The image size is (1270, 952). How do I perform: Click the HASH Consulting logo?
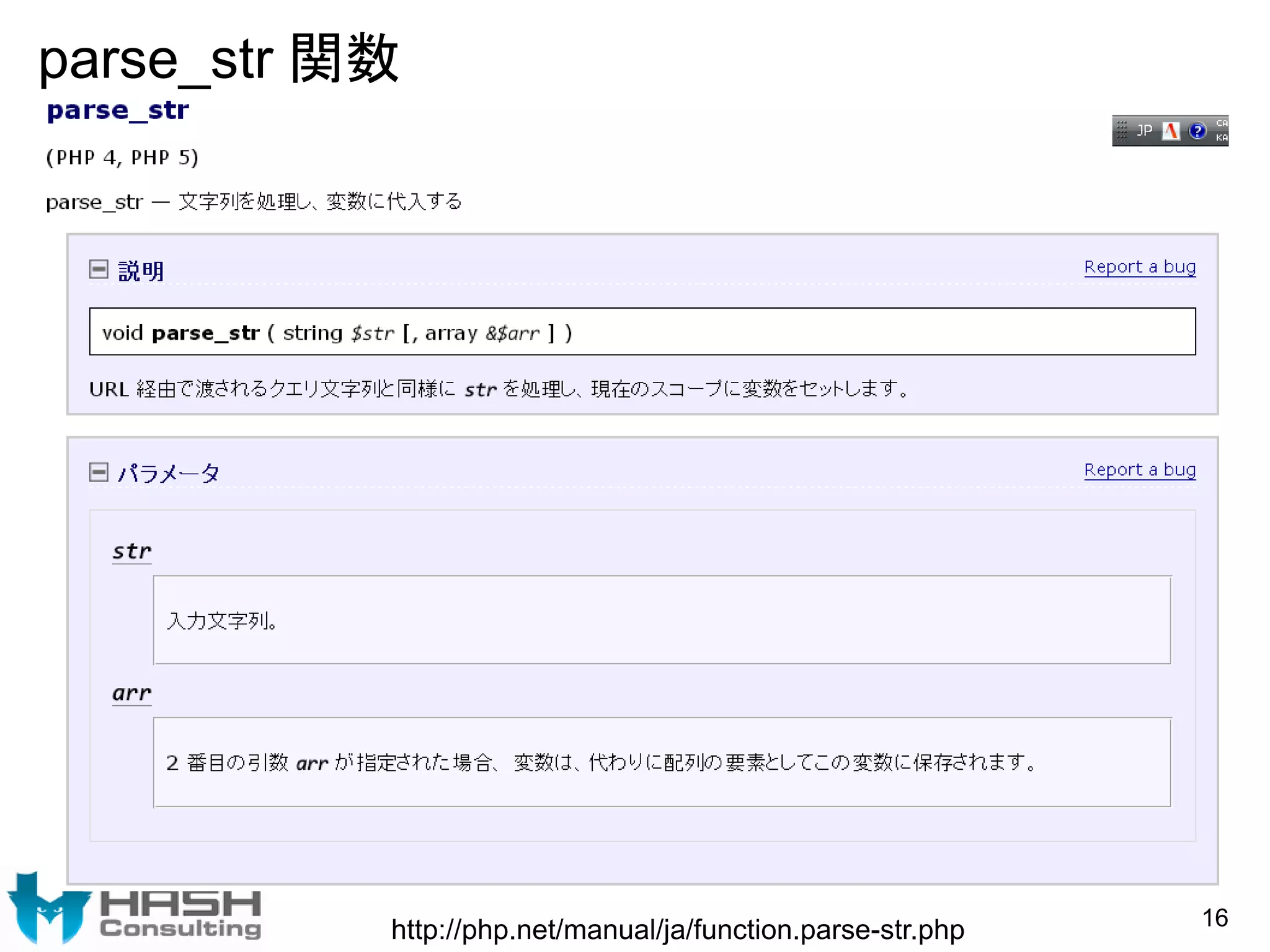coord(135,909)
